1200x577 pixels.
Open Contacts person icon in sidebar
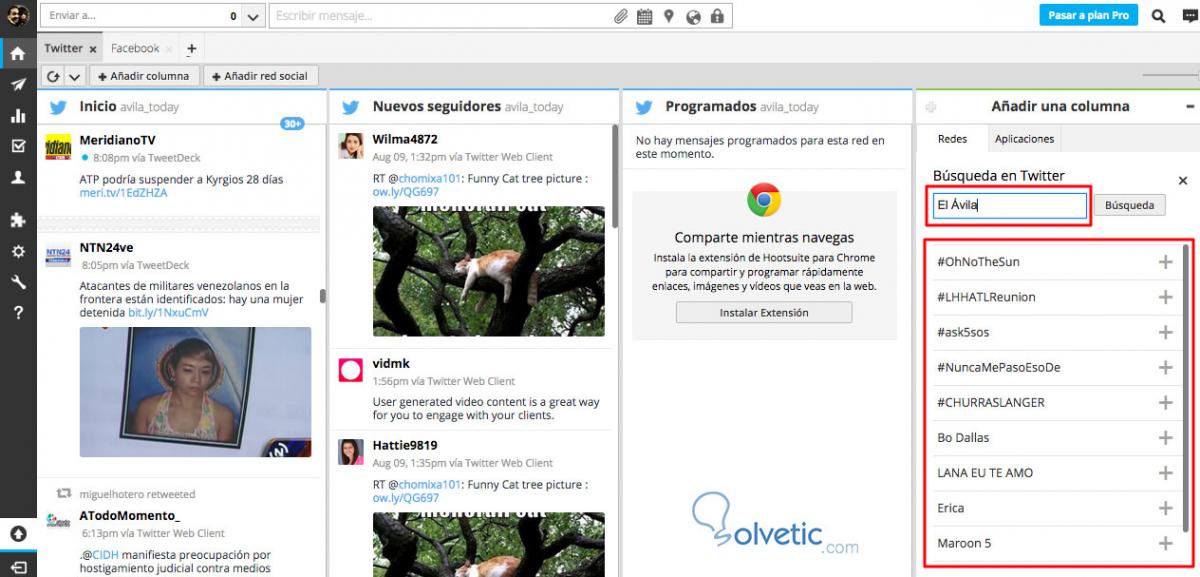pos(17,178)
